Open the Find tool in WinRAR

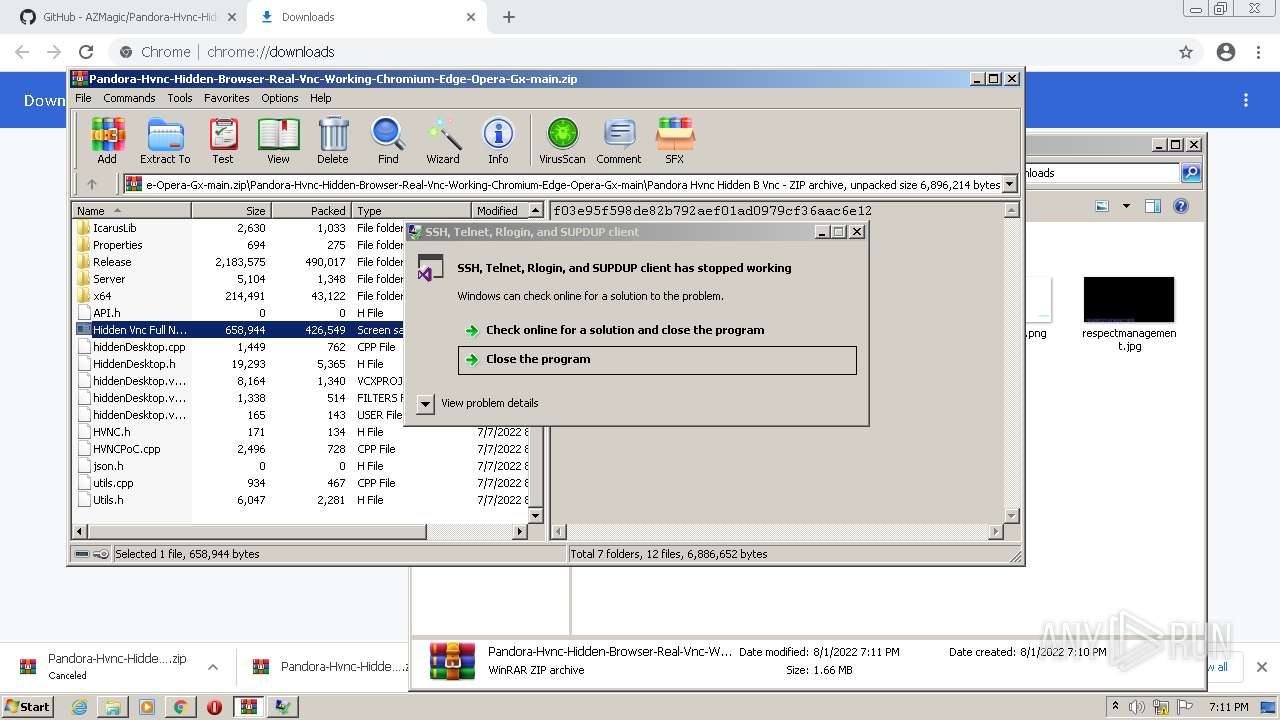[388, 140]
